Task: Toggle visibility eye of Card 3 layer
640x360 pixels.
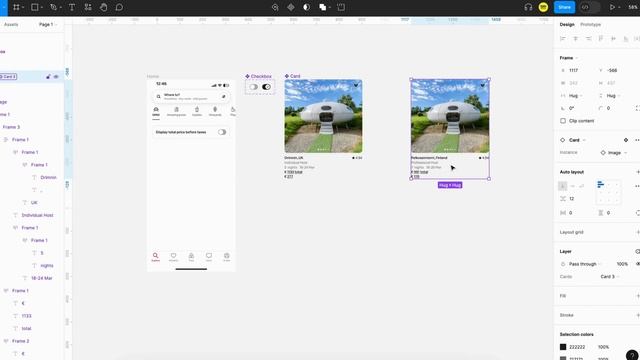Action: click(x=56, y=76)
